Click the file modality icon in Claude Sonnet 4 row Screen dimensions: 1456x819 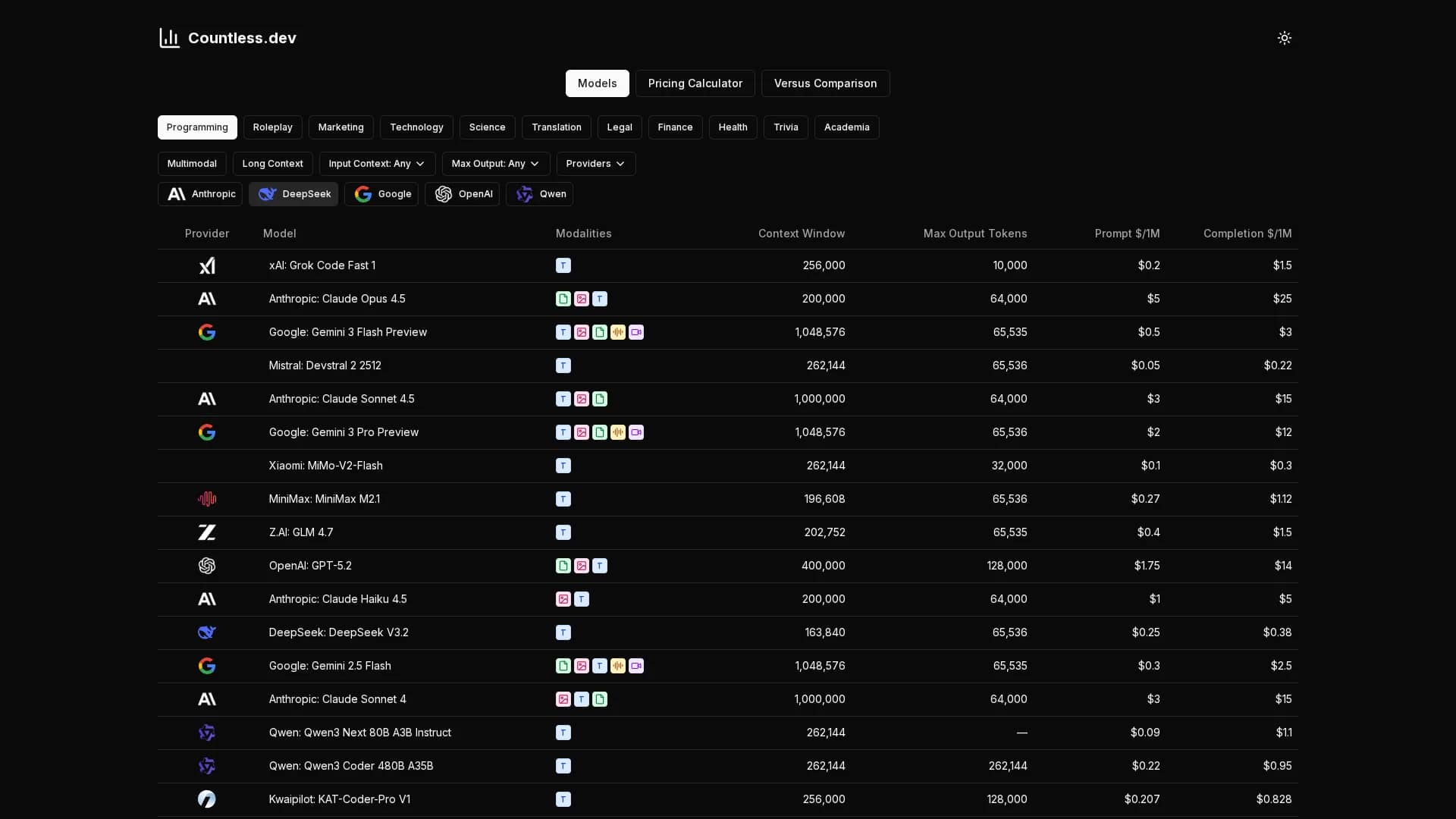(600, 699)
